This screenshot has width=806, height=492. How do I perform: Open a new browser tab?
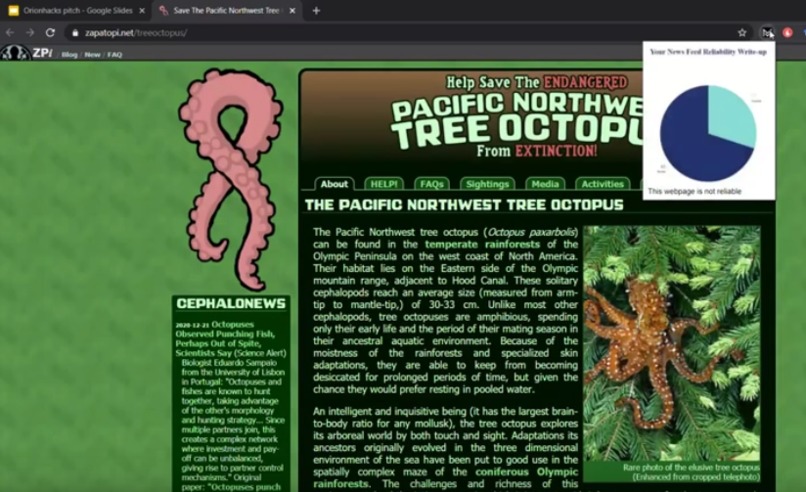[316, 10]
